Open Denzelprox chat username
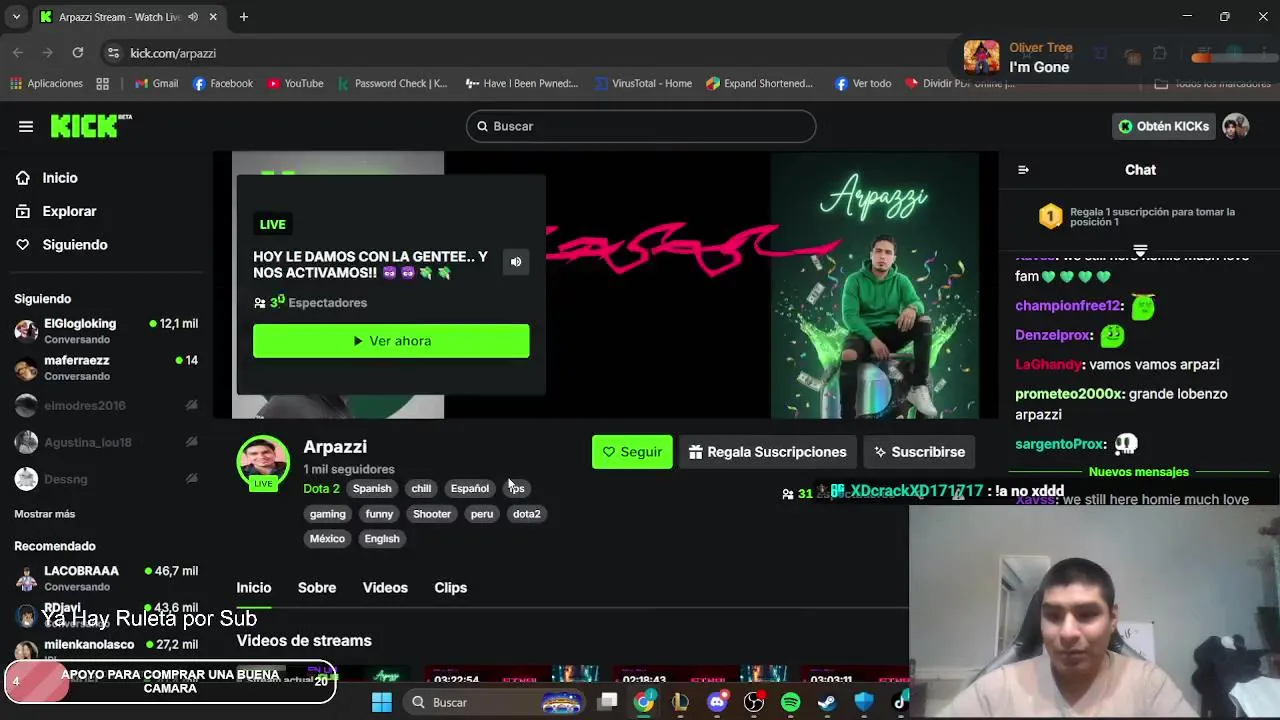This screenshot has height=720, width=1280. click(1054, 336)
